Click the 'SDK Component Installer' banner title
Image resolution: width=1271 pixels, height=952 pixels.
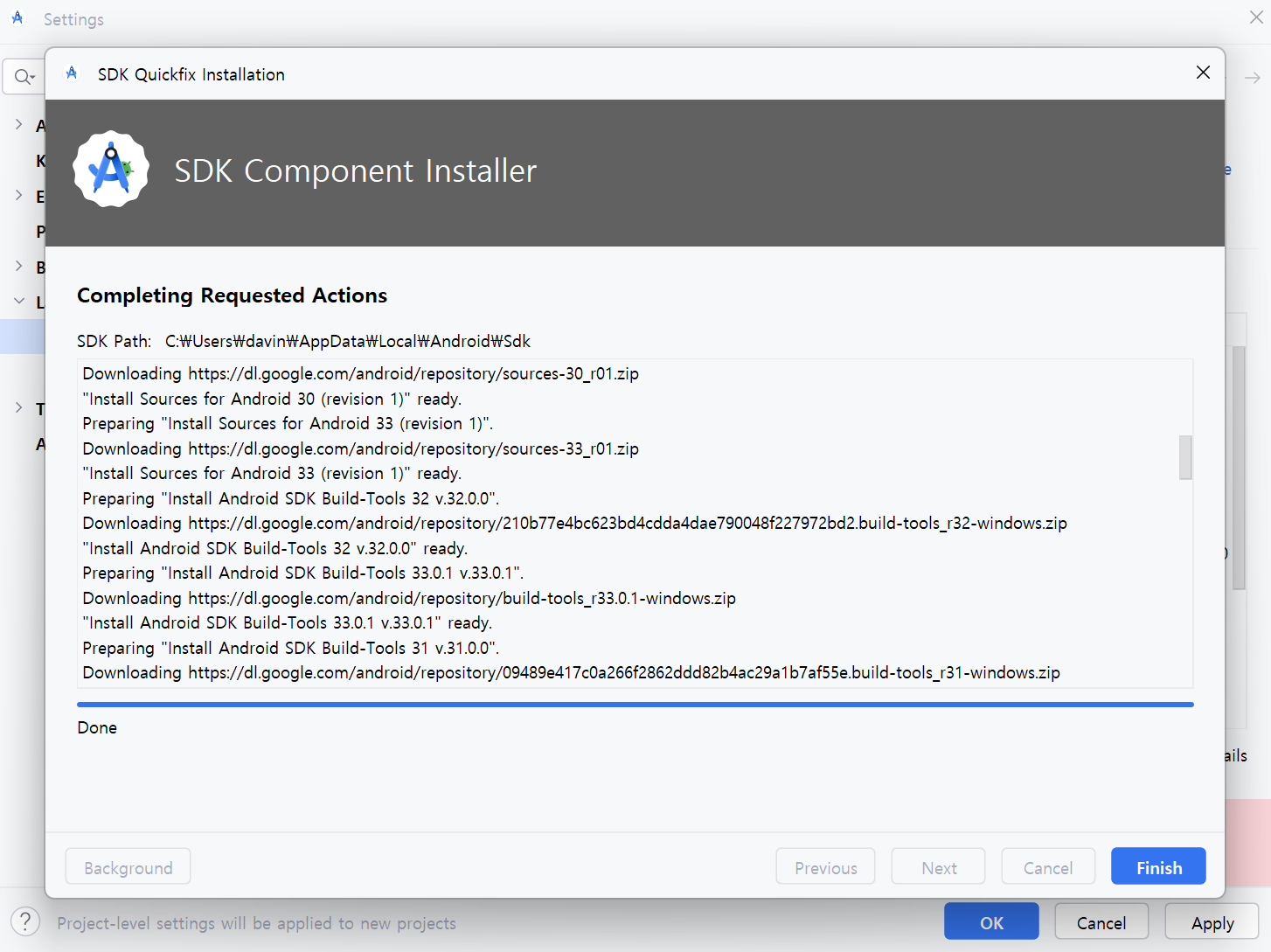356,170
